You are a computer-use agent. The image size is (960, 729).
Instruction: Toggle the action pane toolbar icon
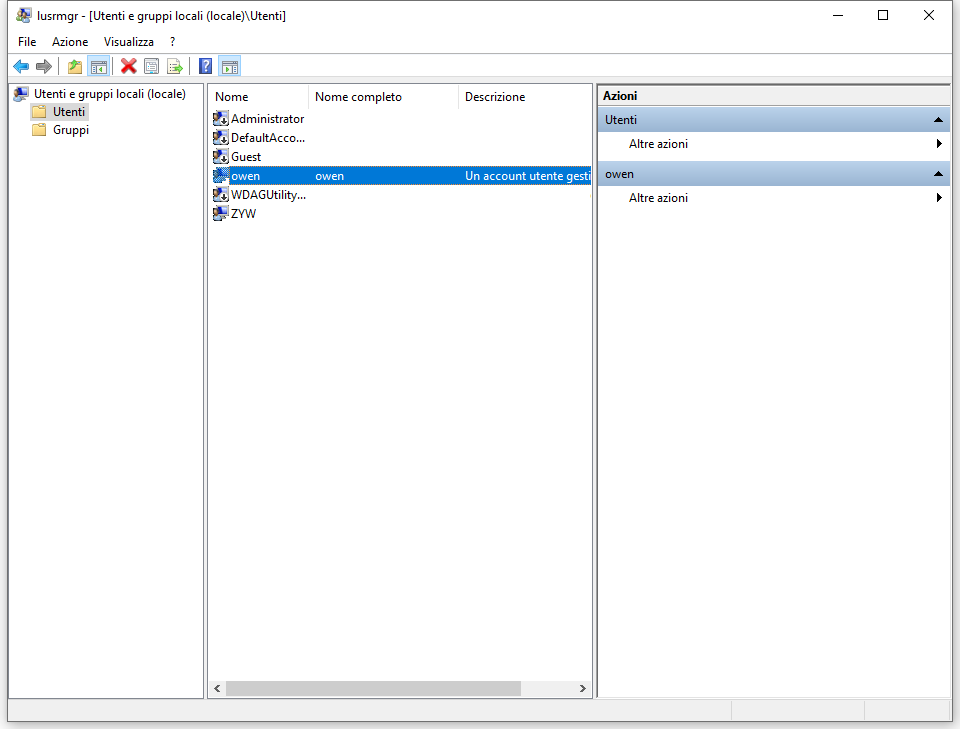point(230,66)
